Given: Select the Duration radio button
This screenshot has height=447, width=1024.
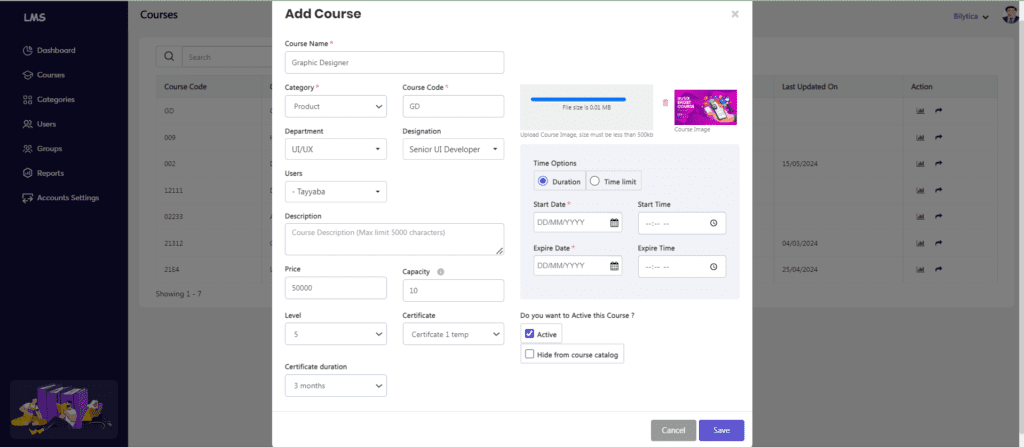Looking at the screenshot, I should [x=542, y=182].
